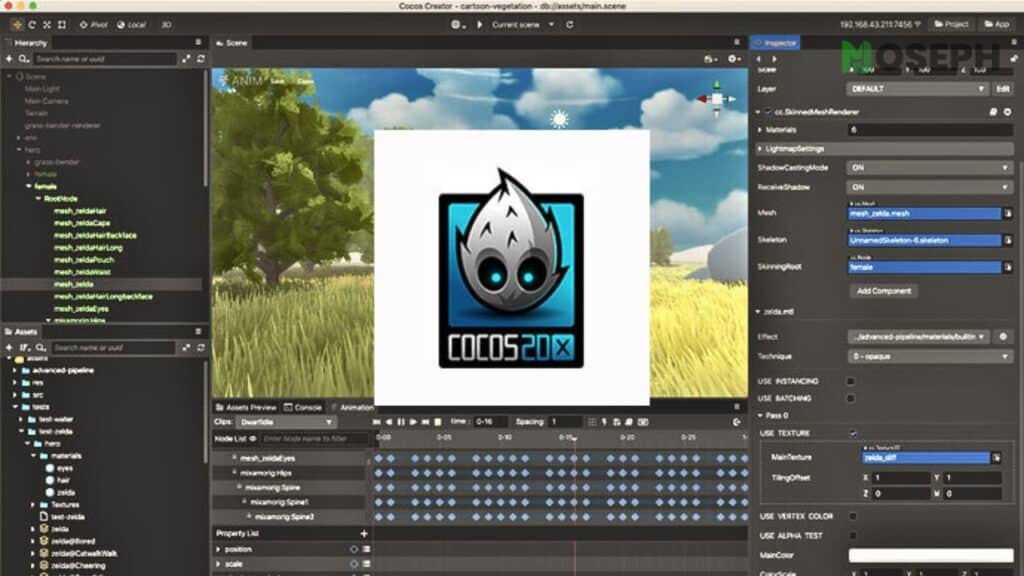Expand the Materials property
The image size is (1024, 576).
click(x=760, y=130)
